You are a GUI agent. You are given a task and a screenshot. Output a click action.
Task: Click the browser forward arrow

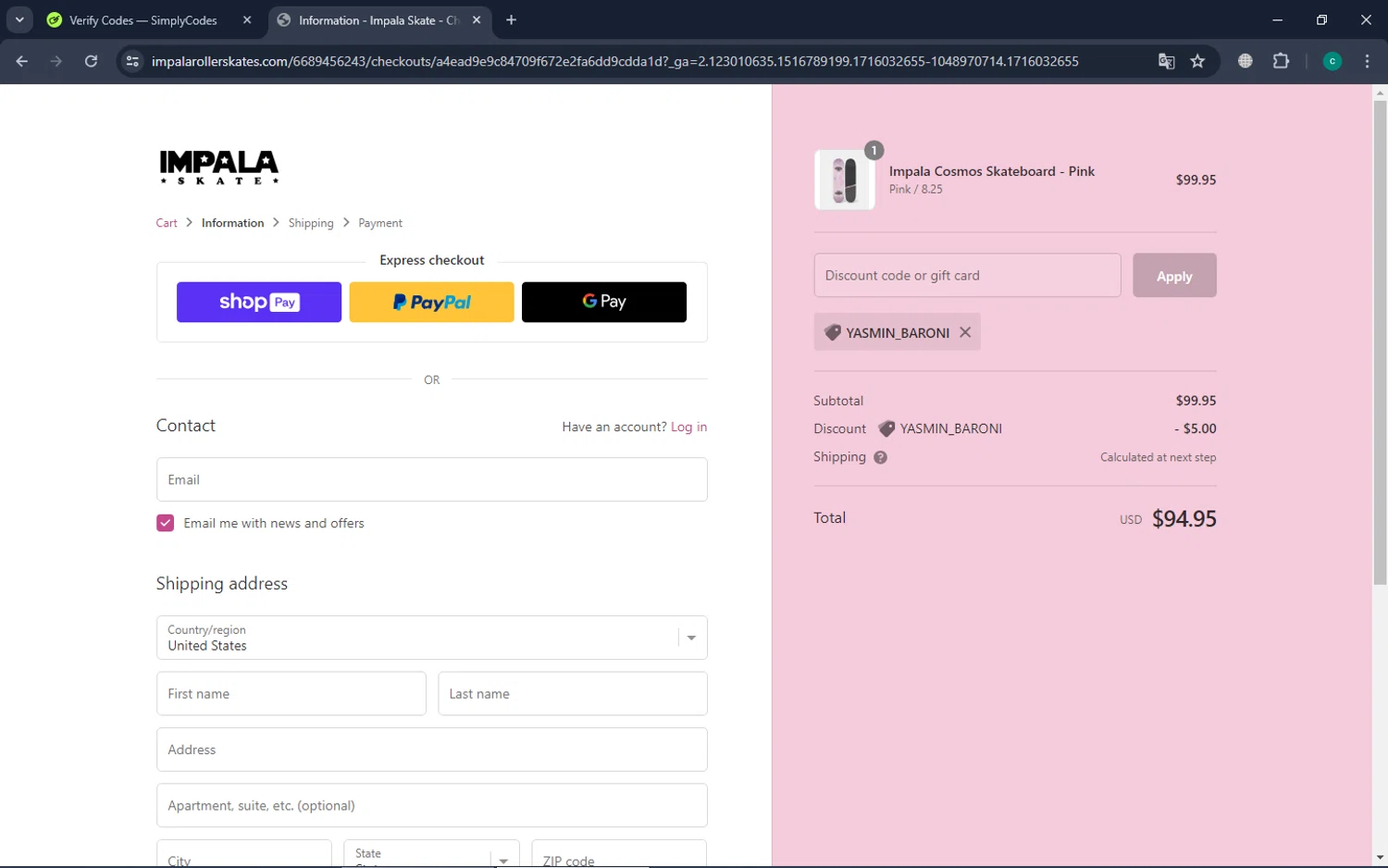click(56, 61)
